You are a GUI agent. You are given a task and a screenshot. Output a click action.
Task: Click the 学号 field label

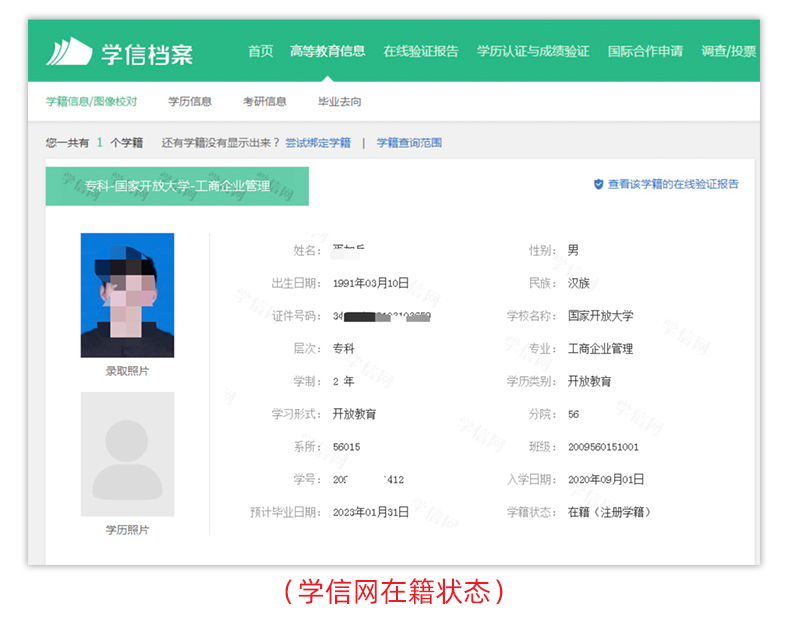307,480
